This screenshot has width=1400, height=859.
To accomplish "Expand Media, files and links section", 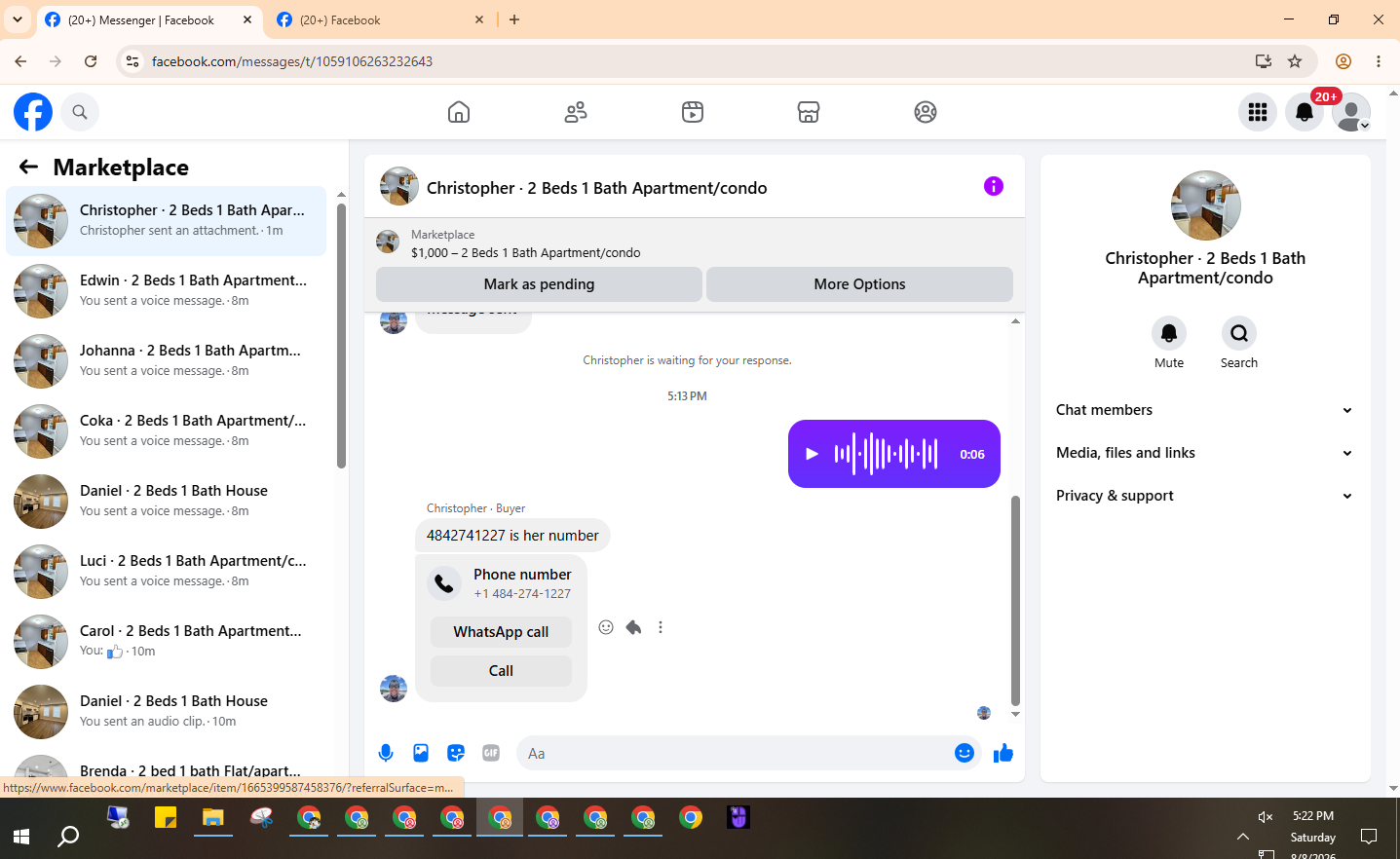I will click(1205, 453).
